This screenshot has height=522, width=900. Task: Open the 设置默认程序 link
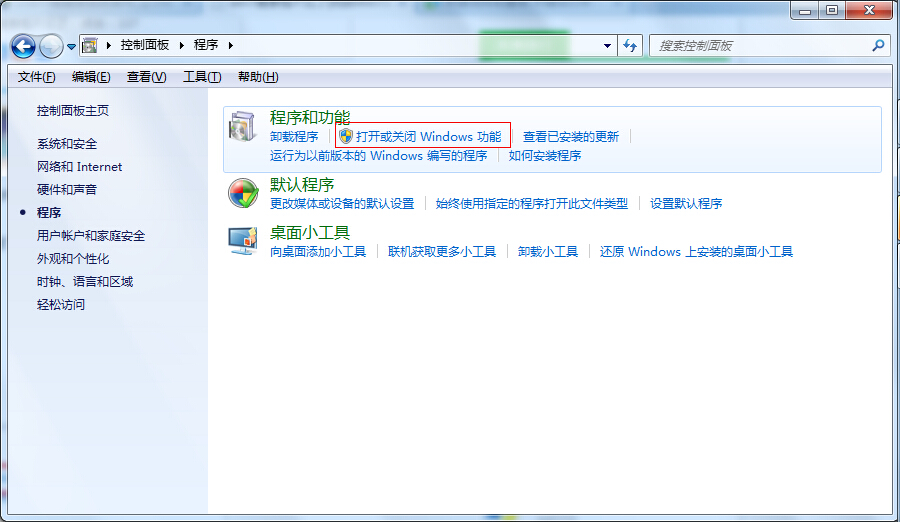(x=686, y=204)
